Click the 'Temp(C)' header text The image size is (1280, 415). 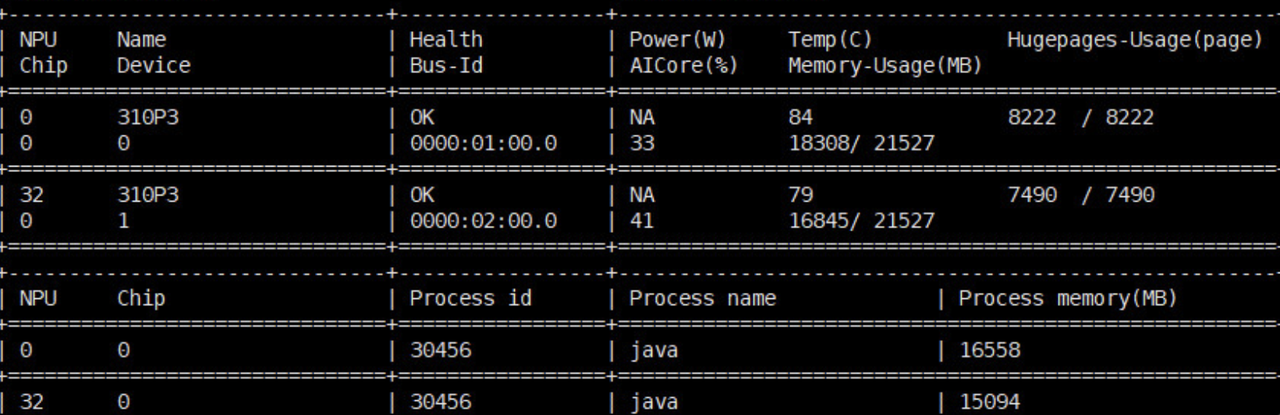[x=830, y=40]
